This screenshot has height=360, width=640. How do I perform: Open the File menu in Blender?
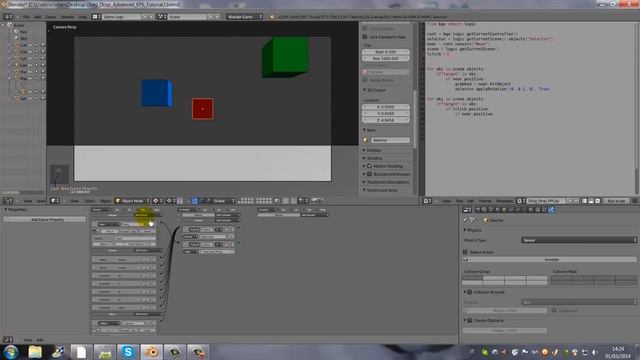click(26, 17)
